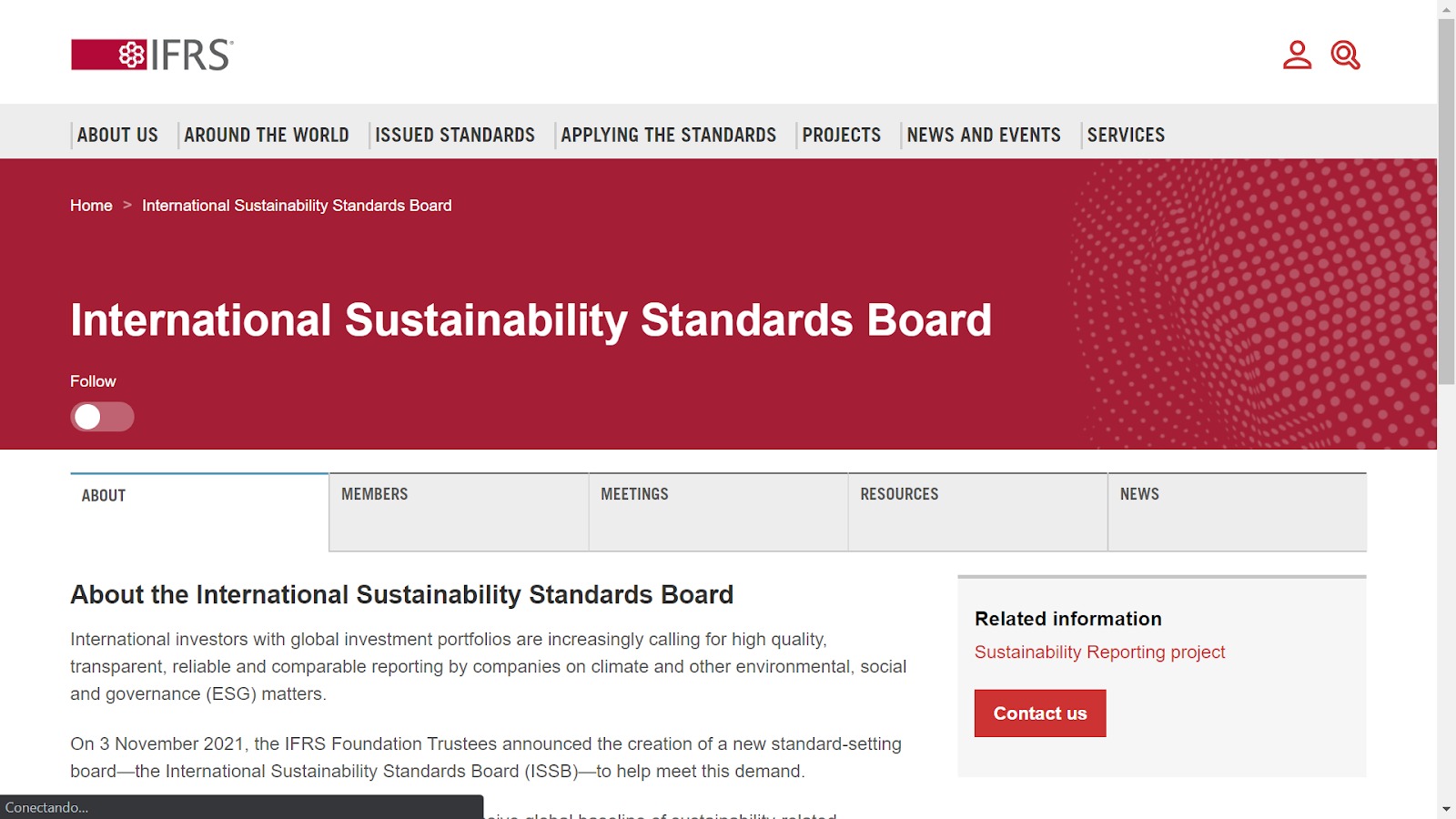Click the Follow label text
The width and height of the screenshot is (1456, 819).
pyautogui.click(x=93, y=381)
